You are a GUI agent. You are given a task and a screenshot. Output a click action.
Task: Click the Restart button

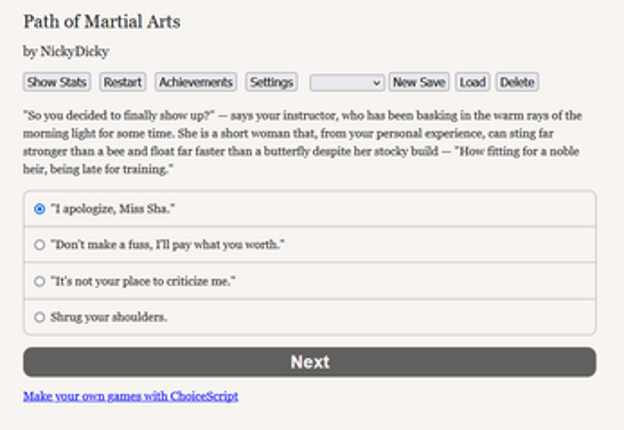[123, 82]
